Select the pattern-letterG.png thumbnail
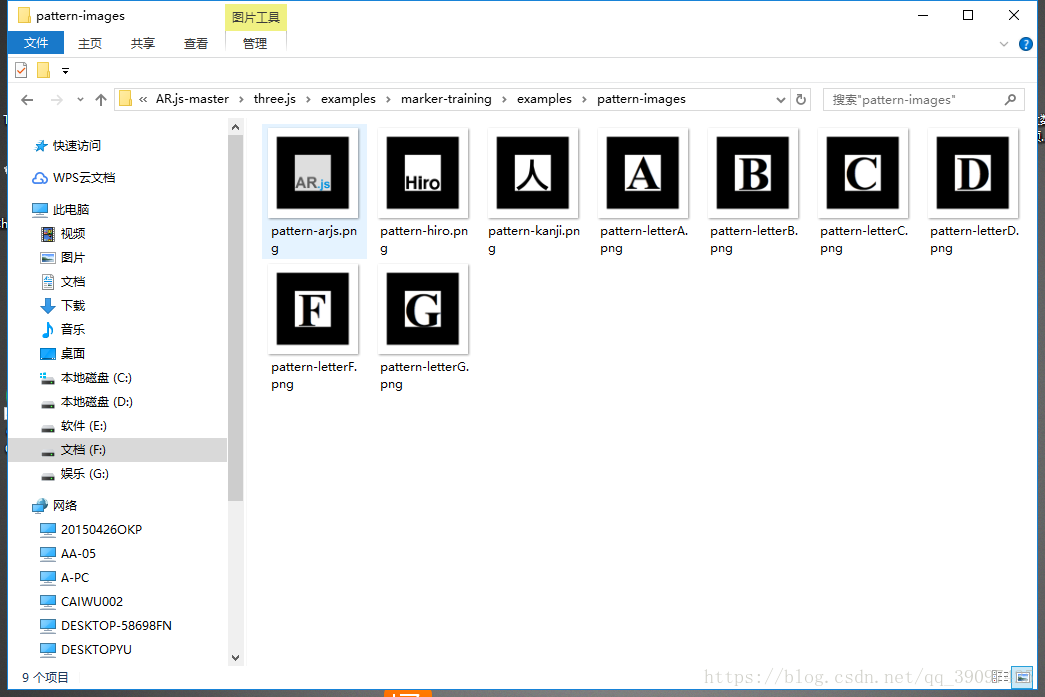 click(x=423, y=309)
